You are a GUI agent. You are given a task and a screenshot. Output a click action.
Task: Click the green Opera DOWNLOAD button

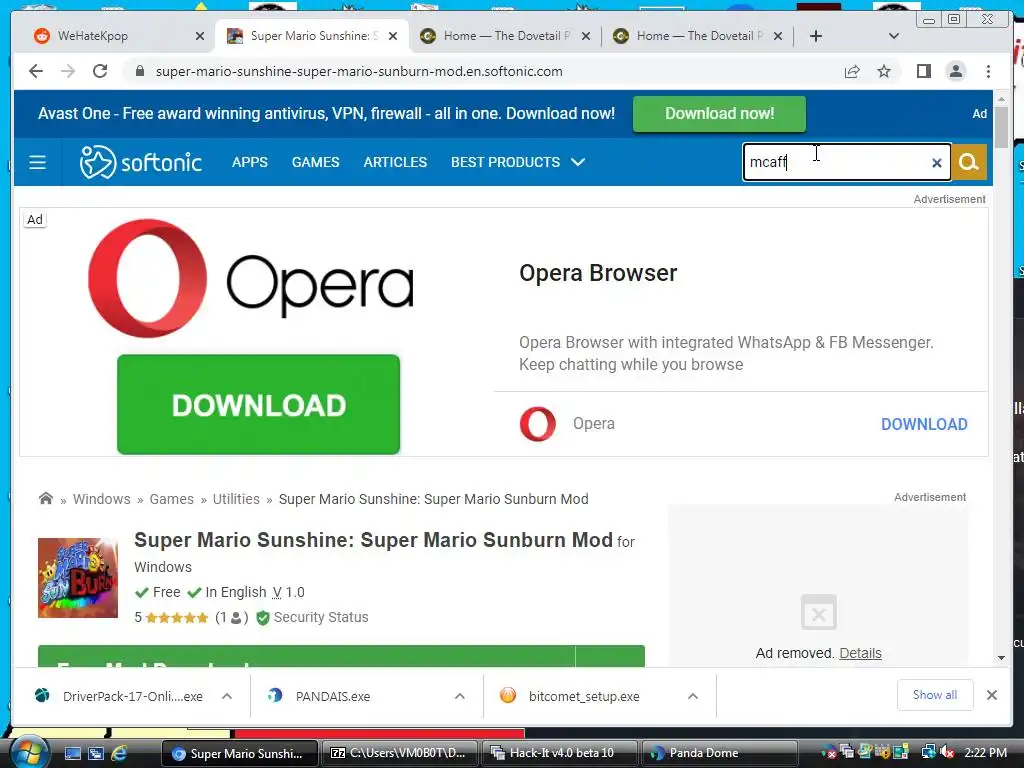259,404
